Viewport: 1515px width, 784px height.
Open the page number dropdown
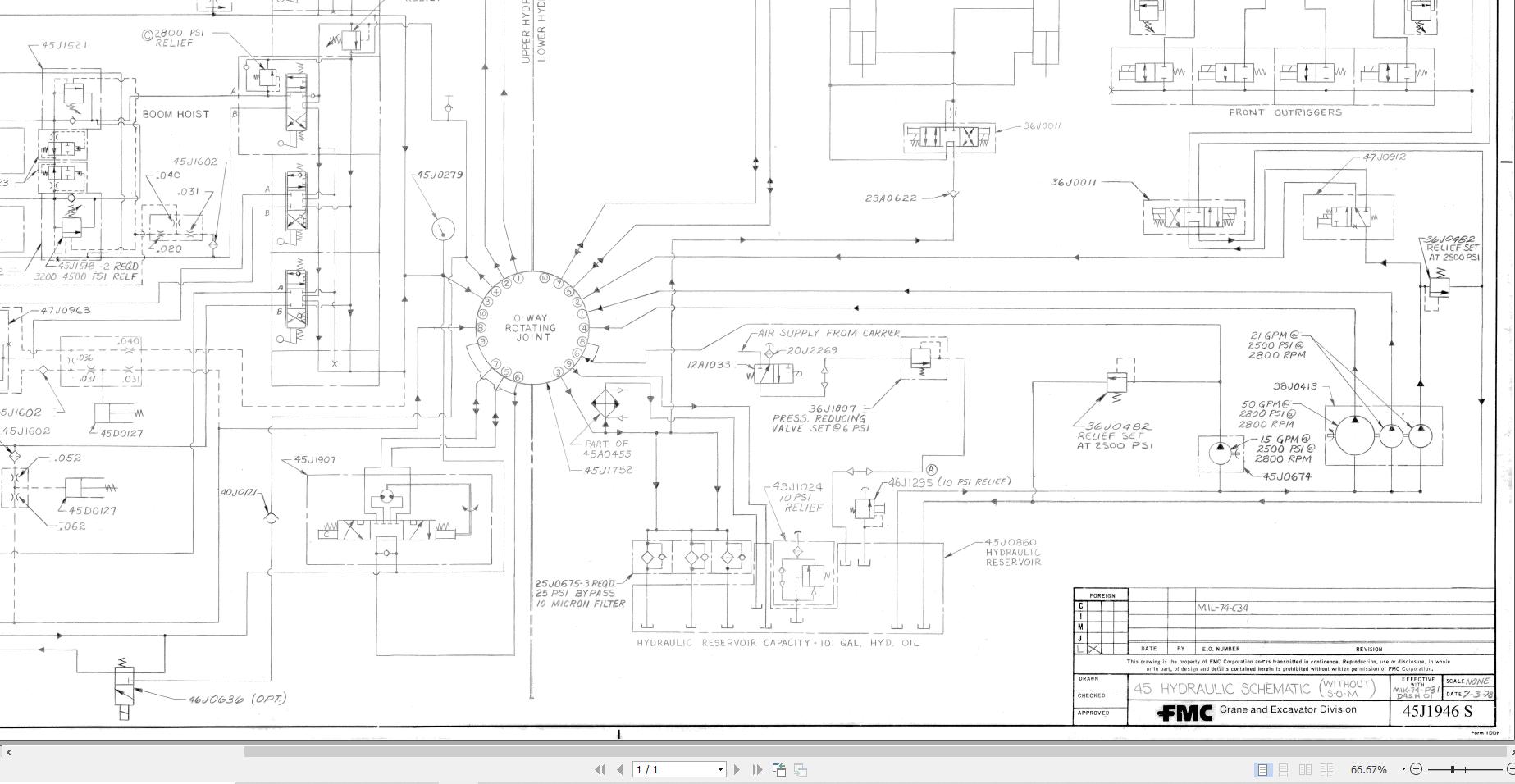(x=720, y=769)
